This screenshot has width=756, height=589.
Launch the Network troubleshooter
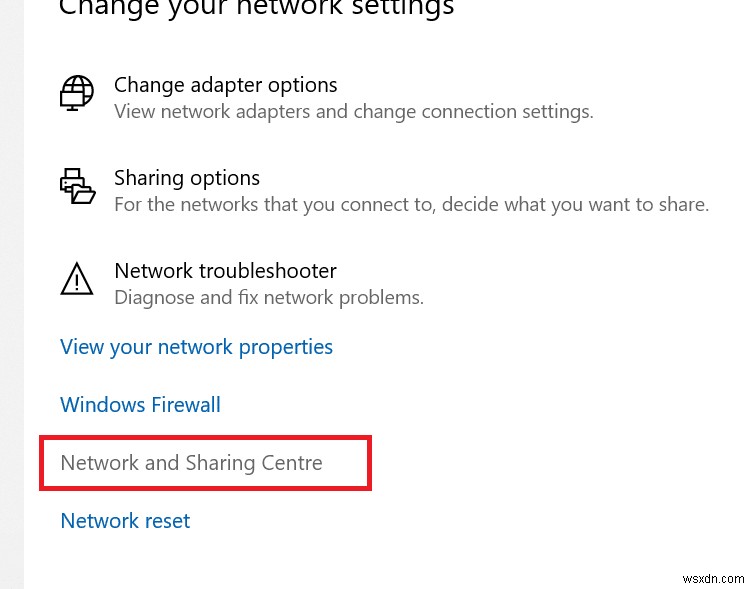point(225,271)
